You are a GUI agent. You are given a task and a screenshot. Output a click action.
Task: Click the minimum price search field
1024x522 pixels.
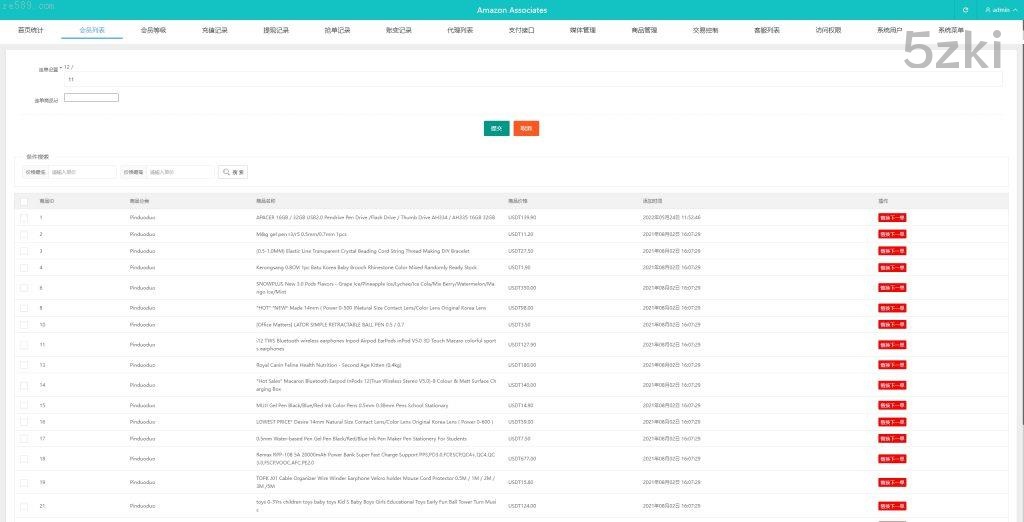82,172
